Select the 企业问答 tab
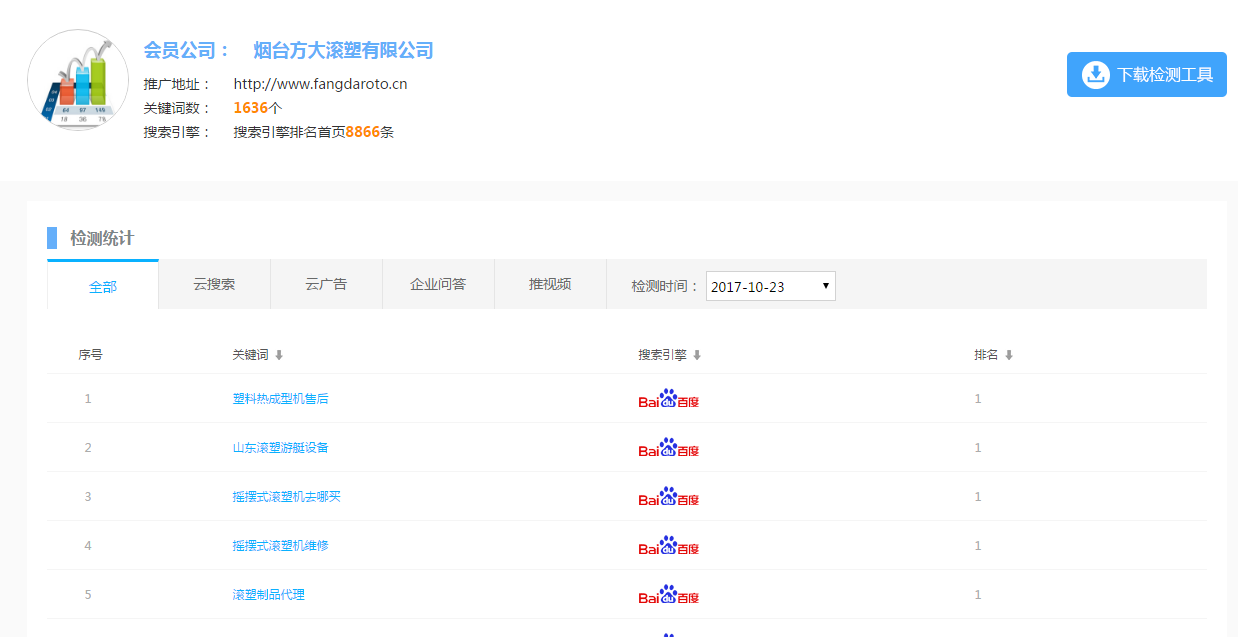1238x637 pixels. (x=438, y=284)
